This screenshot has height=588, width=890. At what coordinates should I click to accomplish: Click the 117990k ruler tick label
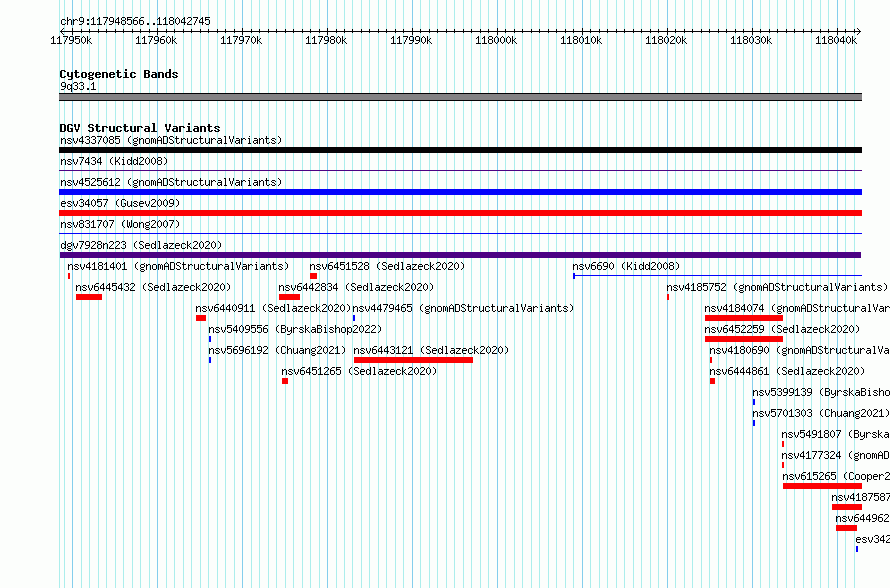[411, 40]
